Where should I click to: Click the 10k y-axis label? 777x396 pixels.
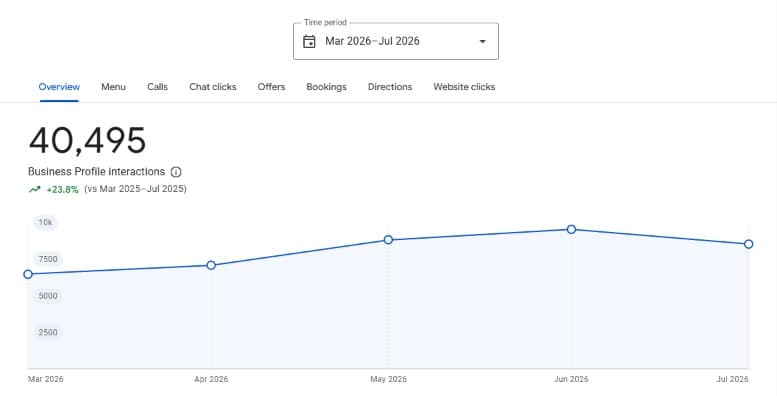click(x=45, y=223)
